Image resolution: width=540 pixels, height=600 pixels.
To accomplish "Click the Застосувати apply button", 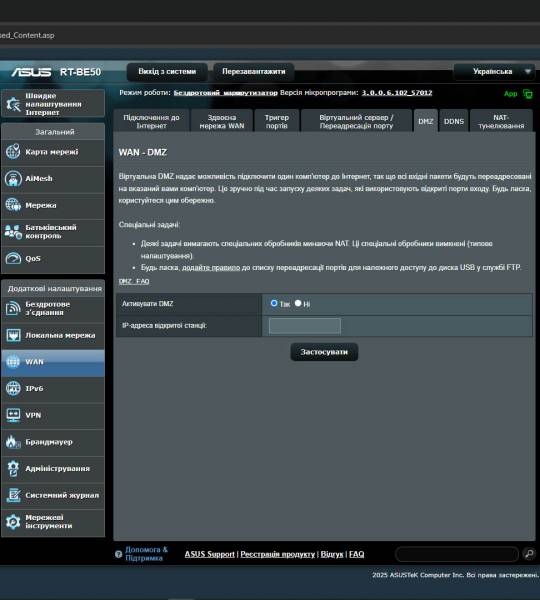I will click(324, 352).
